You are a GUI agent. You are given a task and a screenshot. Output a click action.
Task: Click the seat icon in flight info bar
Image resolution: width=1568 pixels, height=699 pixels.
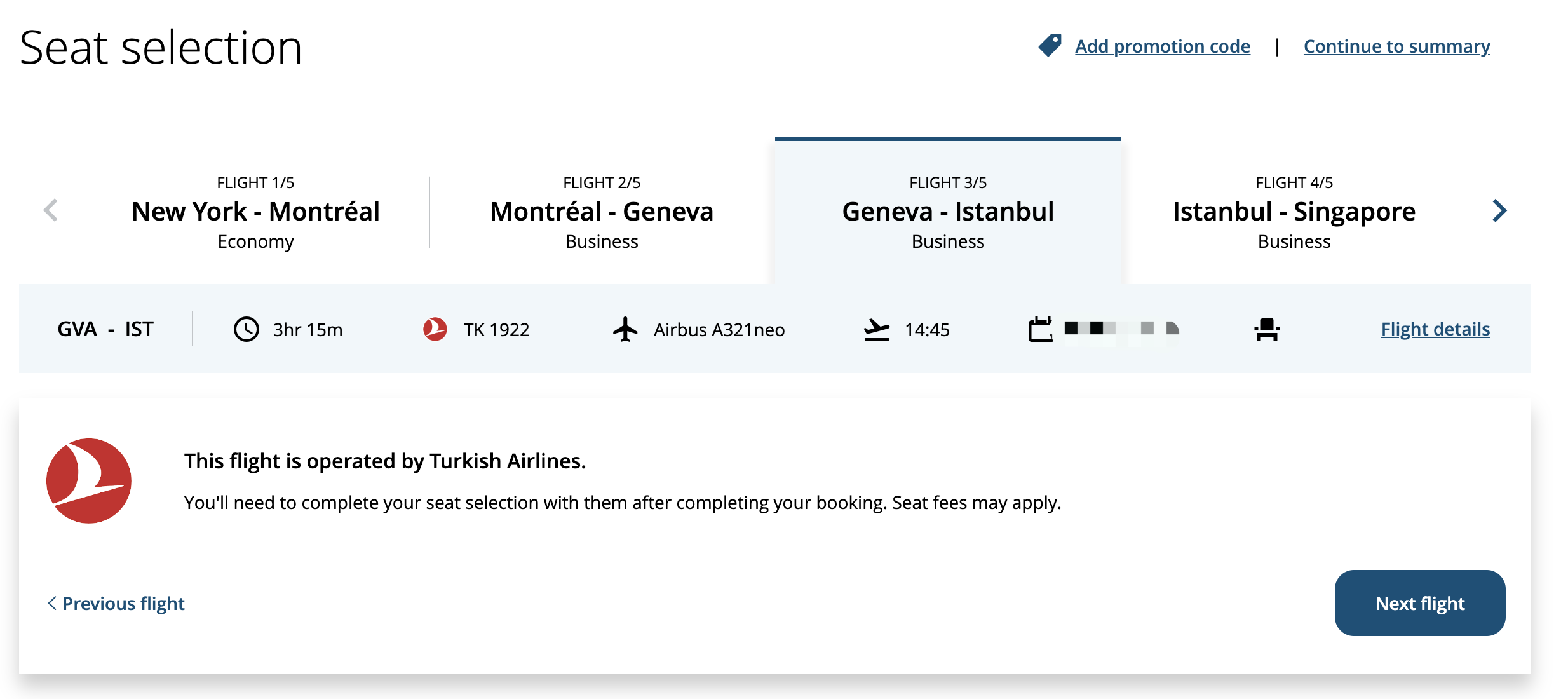pyautogui.click(x=1267, y=329)
